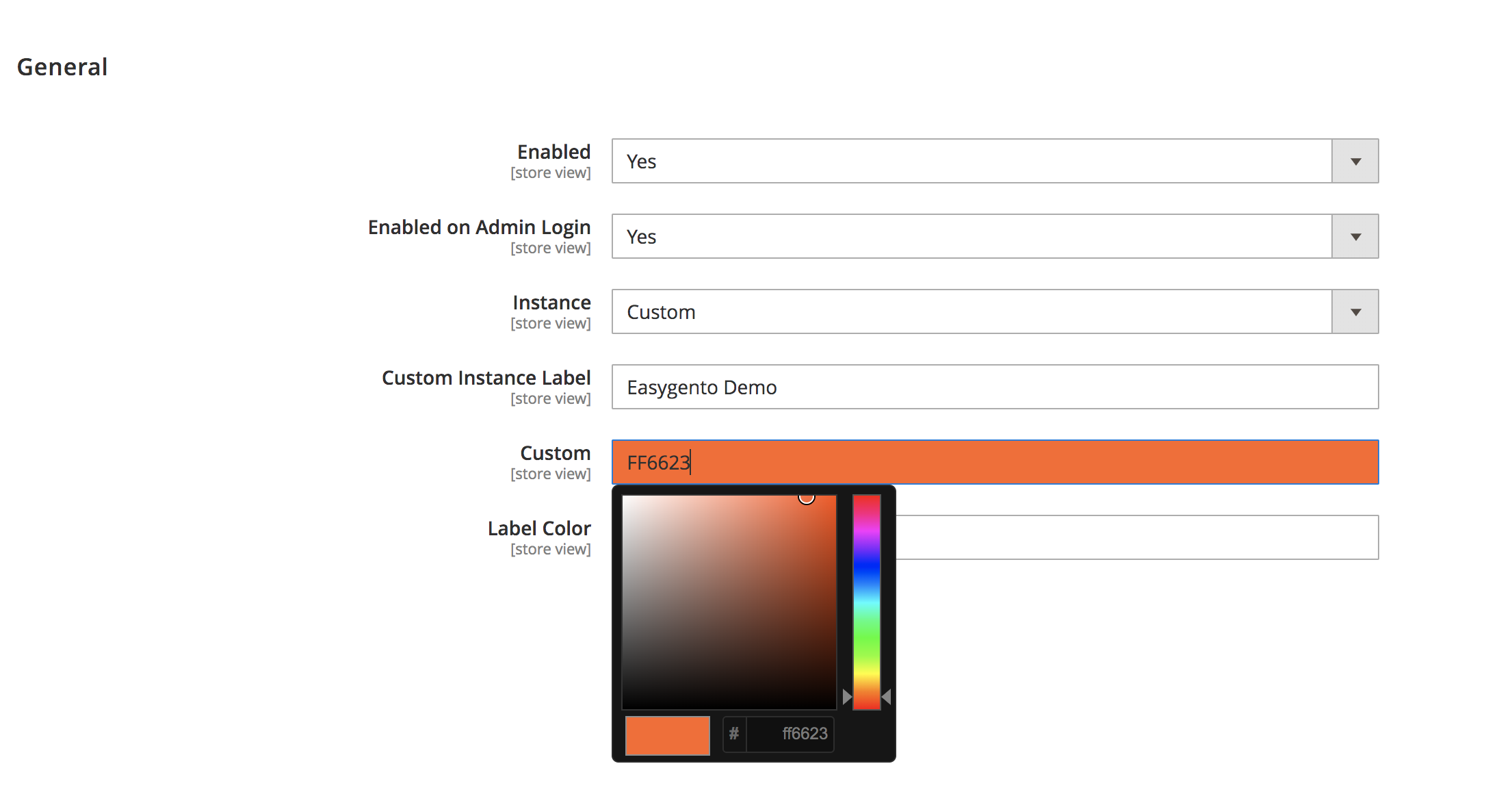Click the Custom Instance Label text field

[995, 387]
